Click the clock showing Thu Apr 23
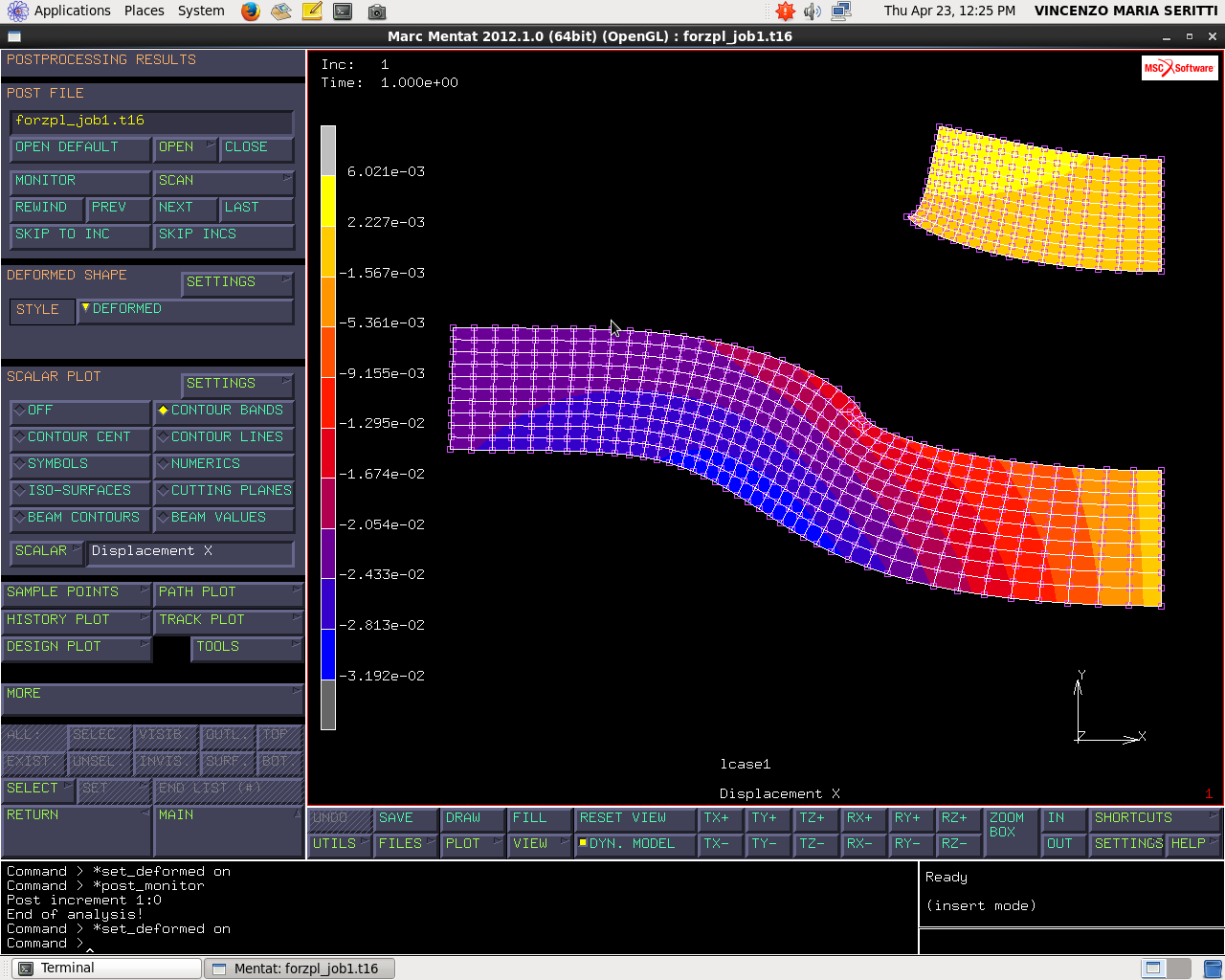This screenshot has width=1225, height=980. 949,11
